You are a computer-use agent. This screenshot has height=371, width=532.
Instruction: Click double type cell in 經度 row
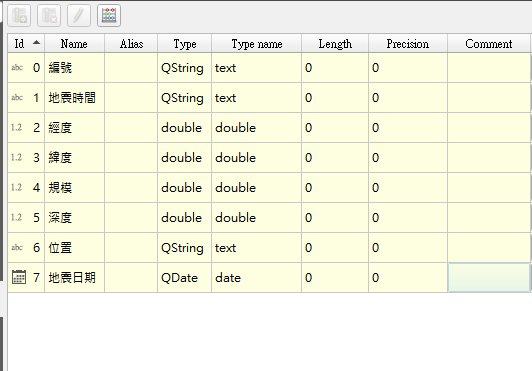pos(185,128)
